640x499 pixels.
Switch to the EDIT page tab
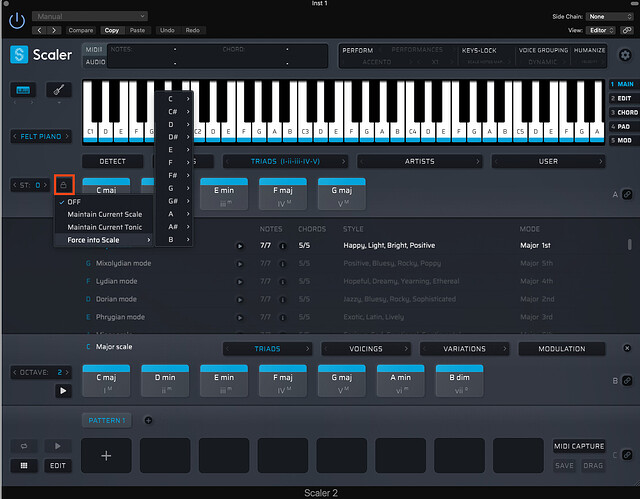pyautogui.click(x=622, y=98)
